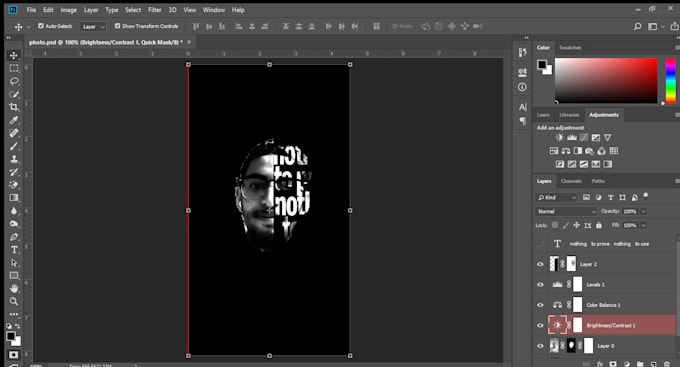680x367 pixels.
Task: Select the Eyedropper tool
Action: (14, 120)
